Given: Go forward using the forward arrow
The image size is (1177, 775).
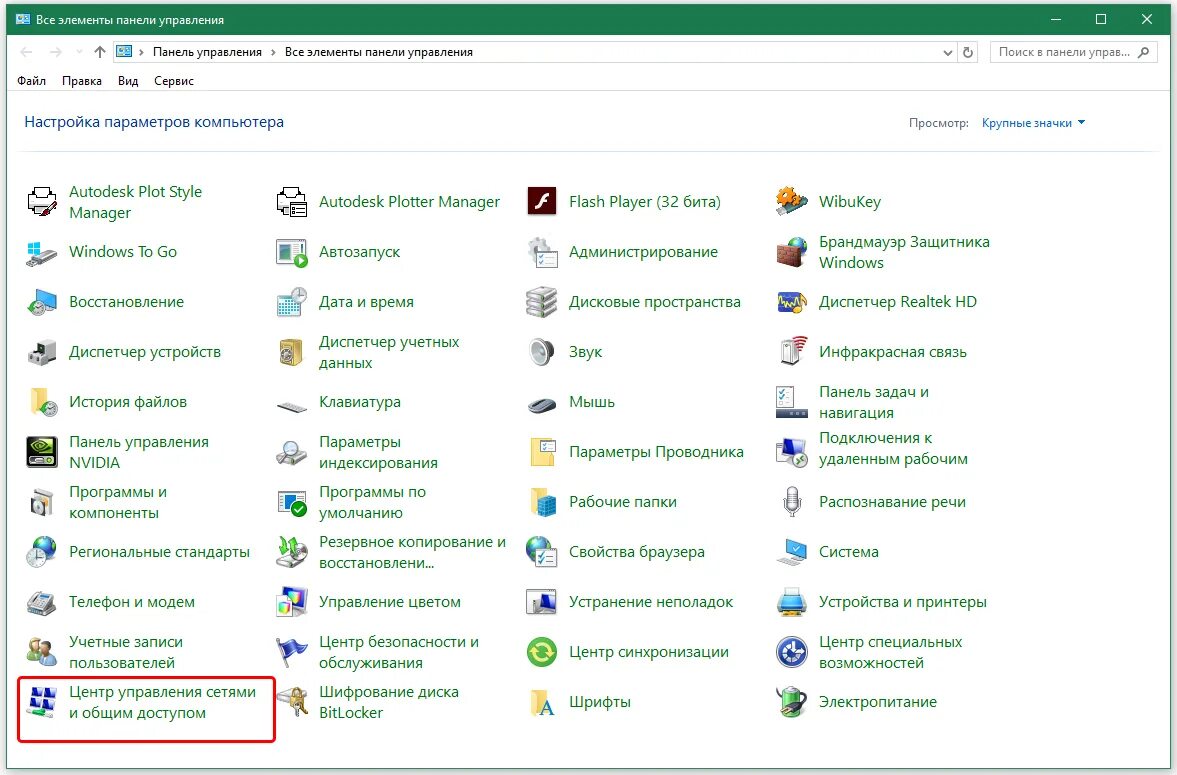Looking at the screenshot, I should (55, 53).
